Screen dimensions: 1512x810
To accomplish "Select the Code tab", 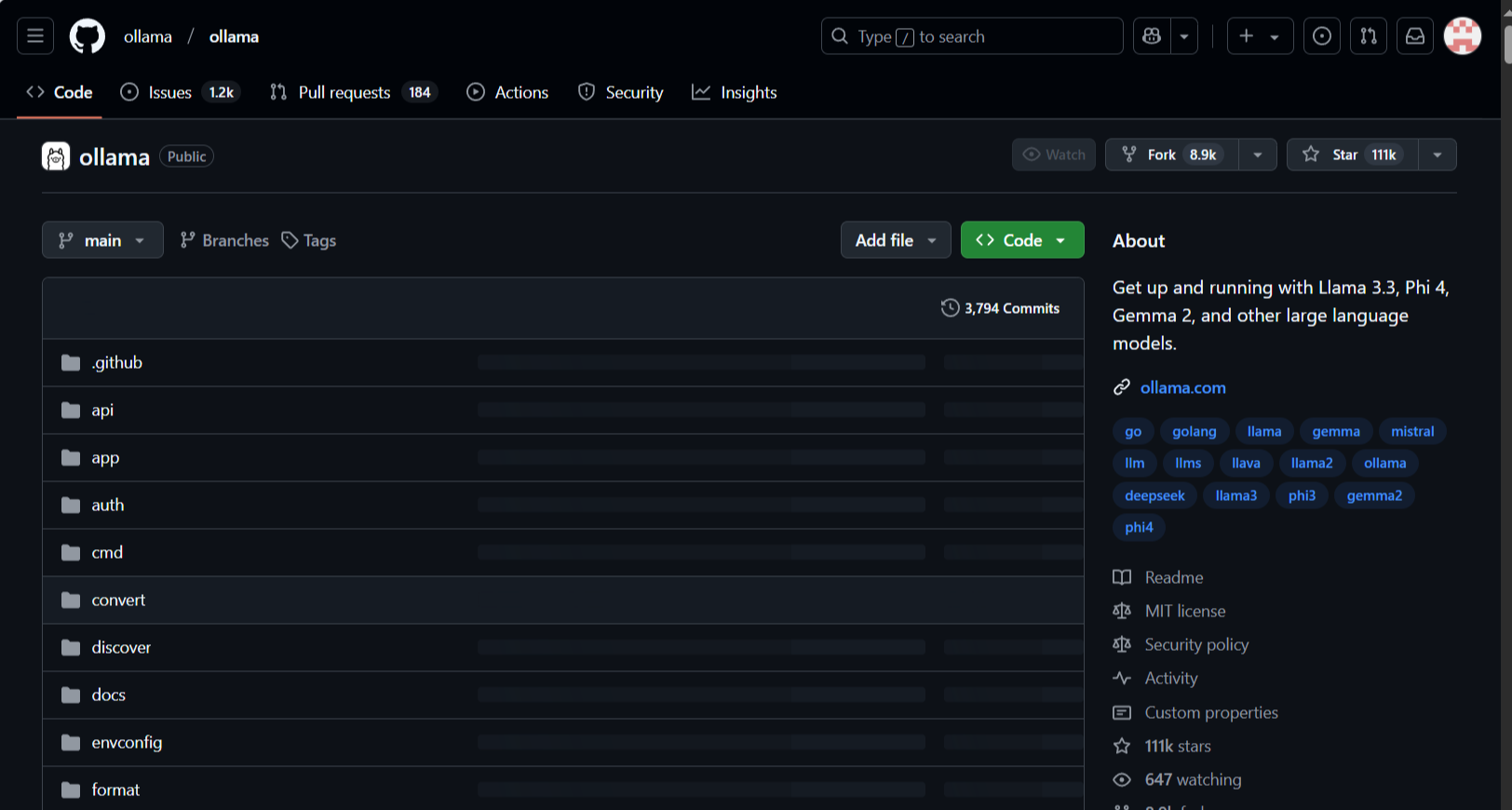I will (x=60, y=92).
